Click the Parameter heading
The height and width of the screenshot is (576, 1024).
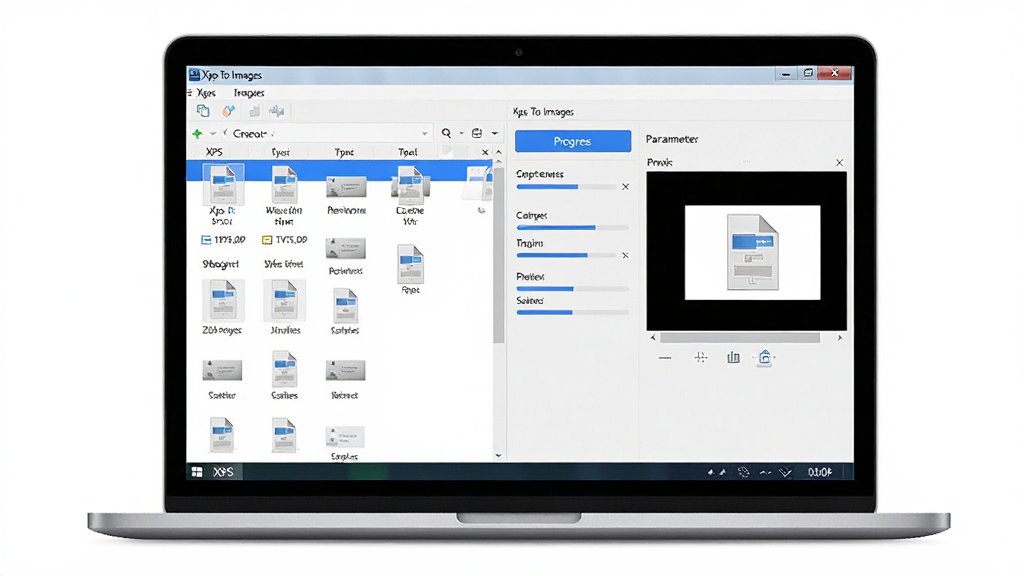672,139
